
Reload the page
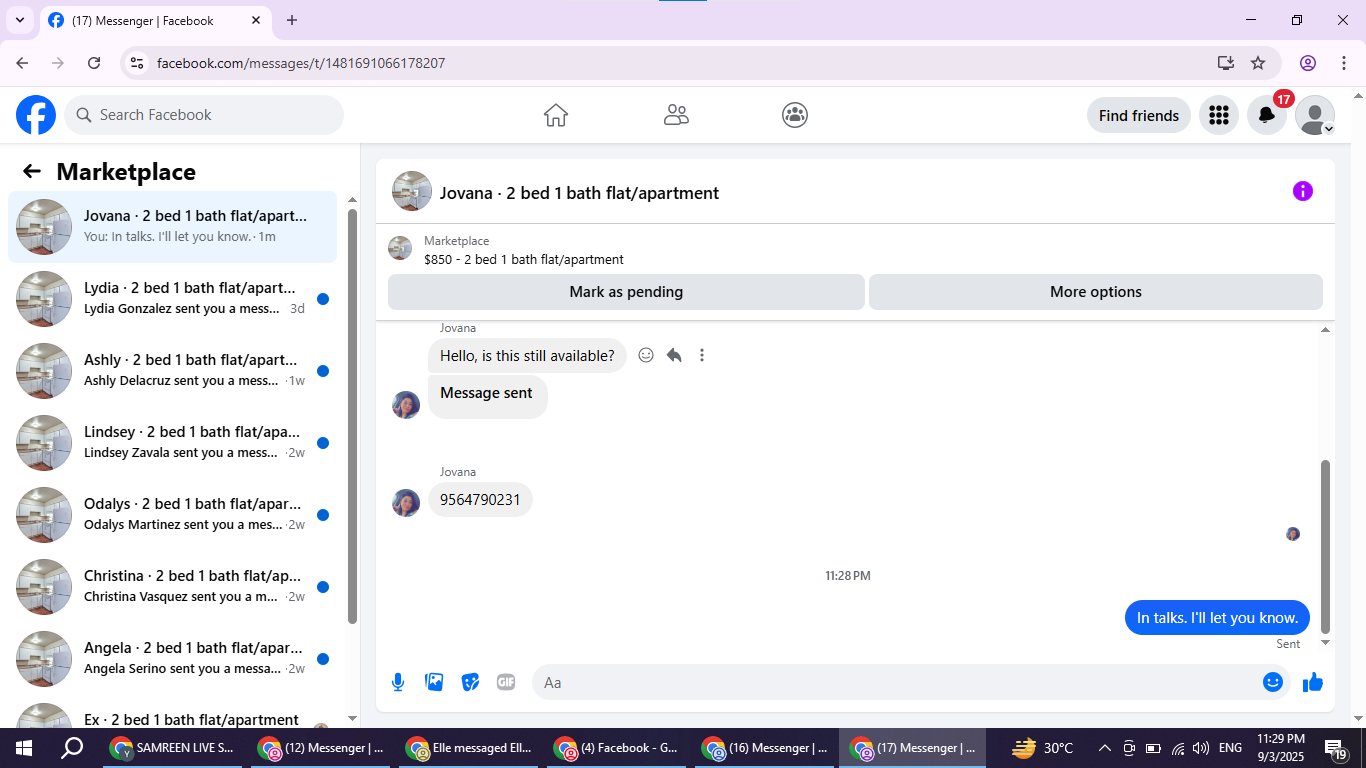coord(94,63)
